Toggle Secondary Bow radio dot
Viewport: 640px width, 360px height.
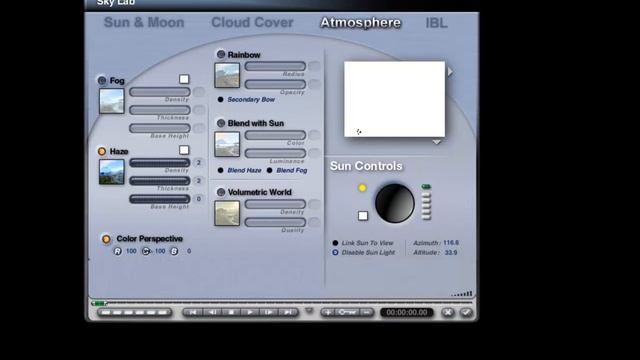click(220, 99)
